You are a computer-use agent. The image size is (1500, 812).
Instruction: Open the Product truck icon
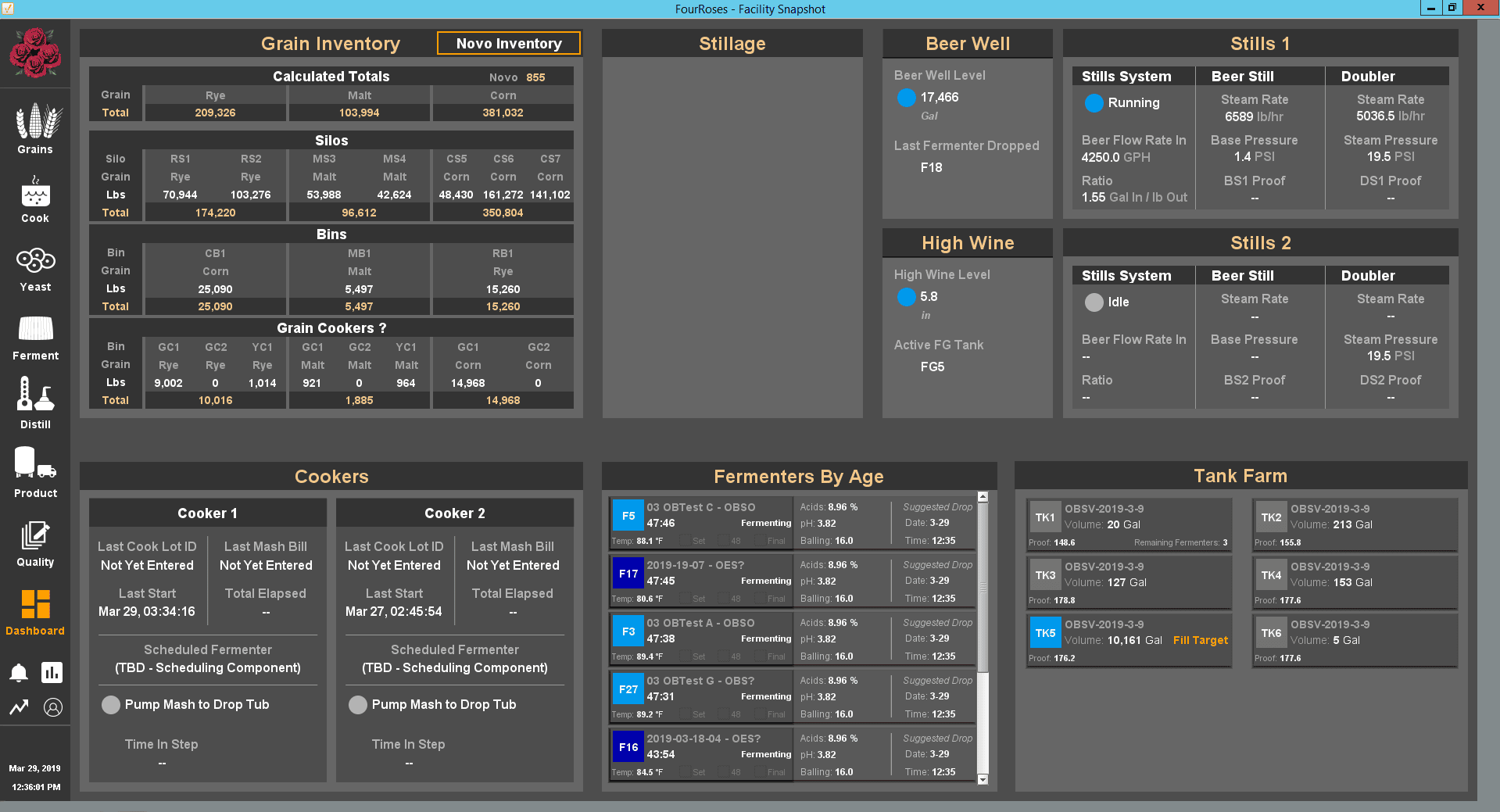[x=35, y=472]
